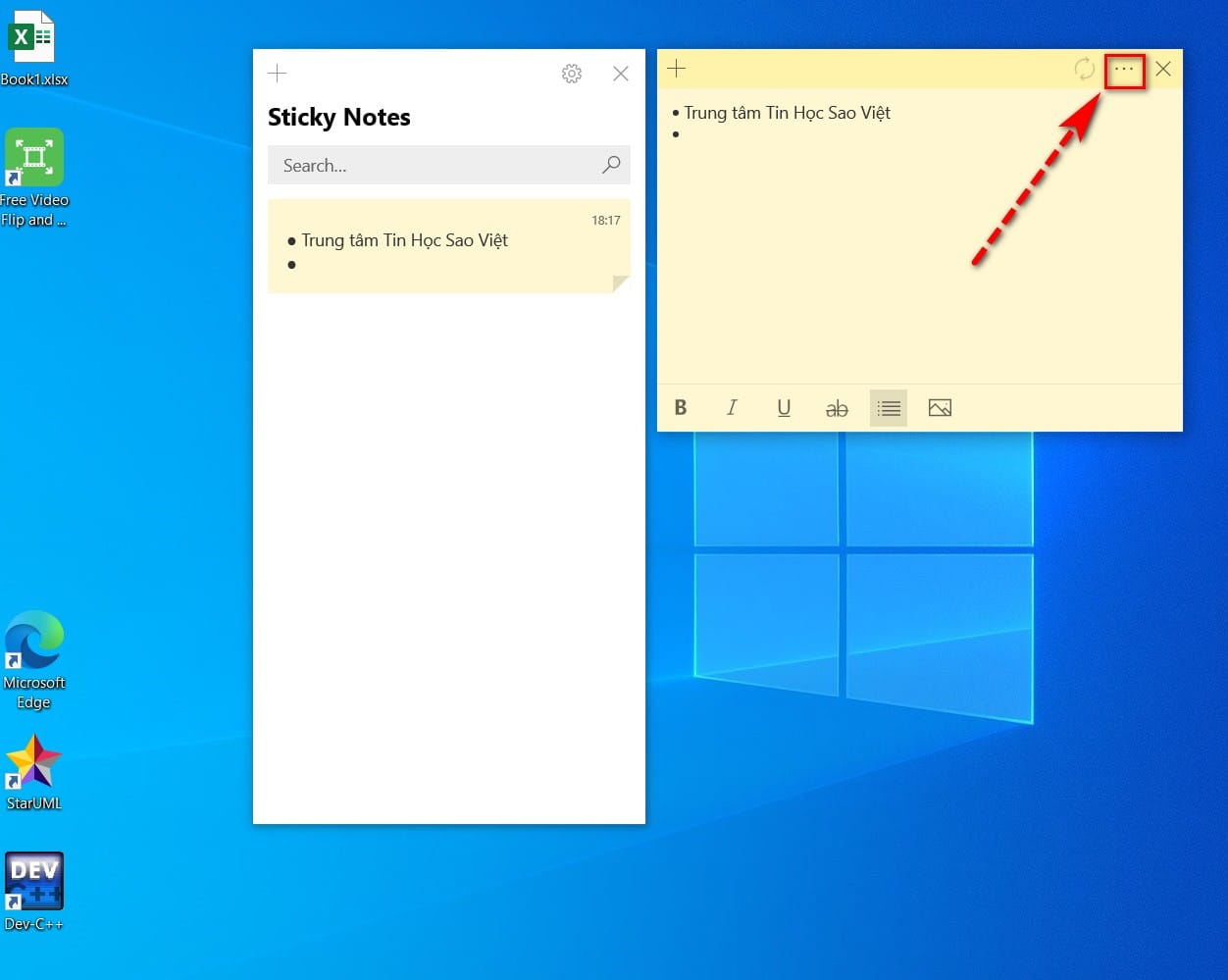
Task: Close the Sticky Notes list window
Action: point(621,74)
